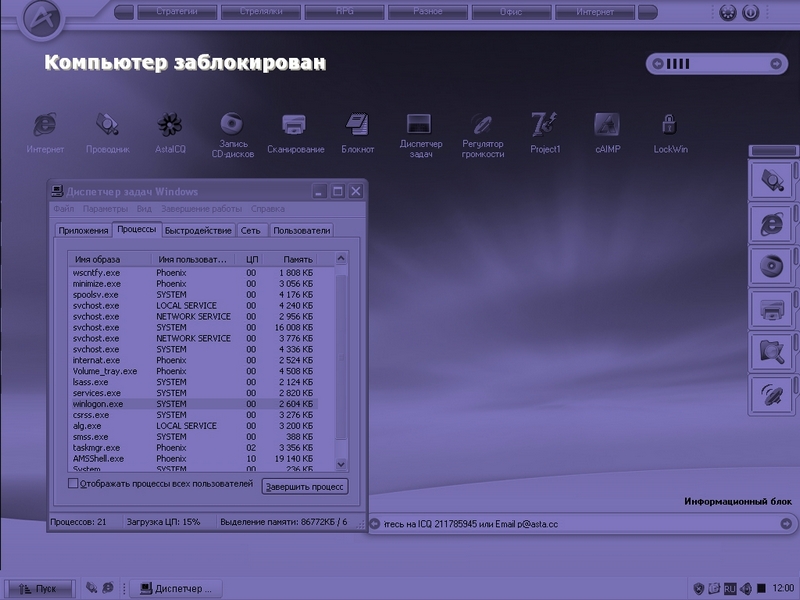Select the winlogon.exe process row
This screenshot has width=800, height=600.
pos(193,404)
